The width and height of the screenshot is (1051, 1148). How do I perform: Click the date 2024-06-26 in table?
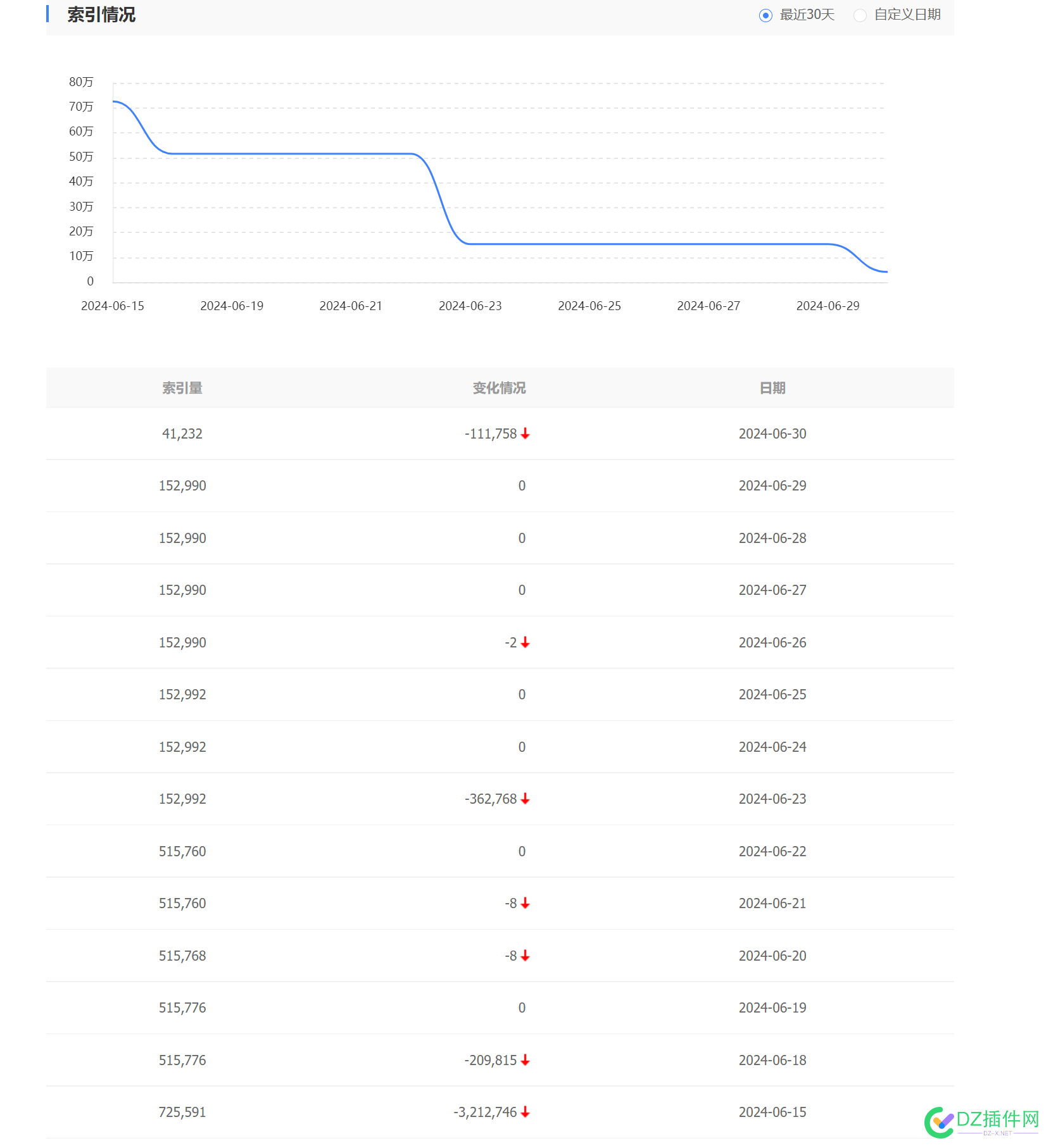pos(772,642)
